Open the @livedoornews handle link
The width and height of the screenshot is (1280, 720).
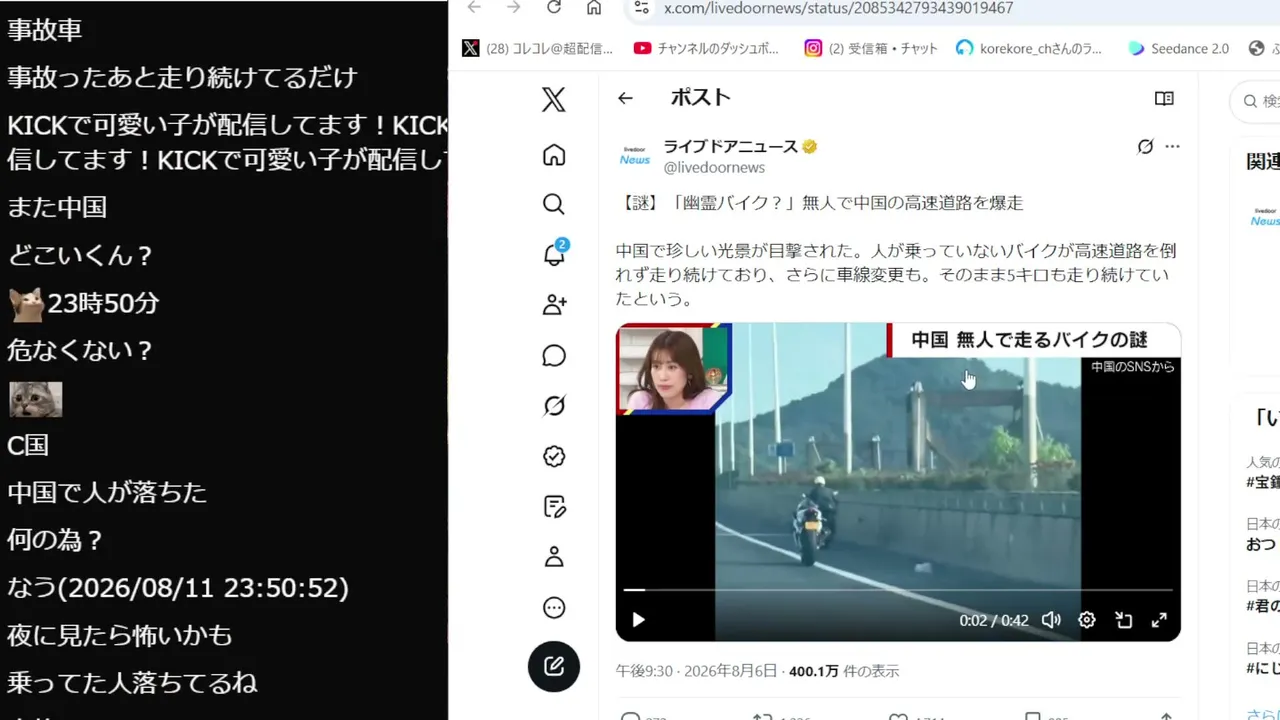714,168
